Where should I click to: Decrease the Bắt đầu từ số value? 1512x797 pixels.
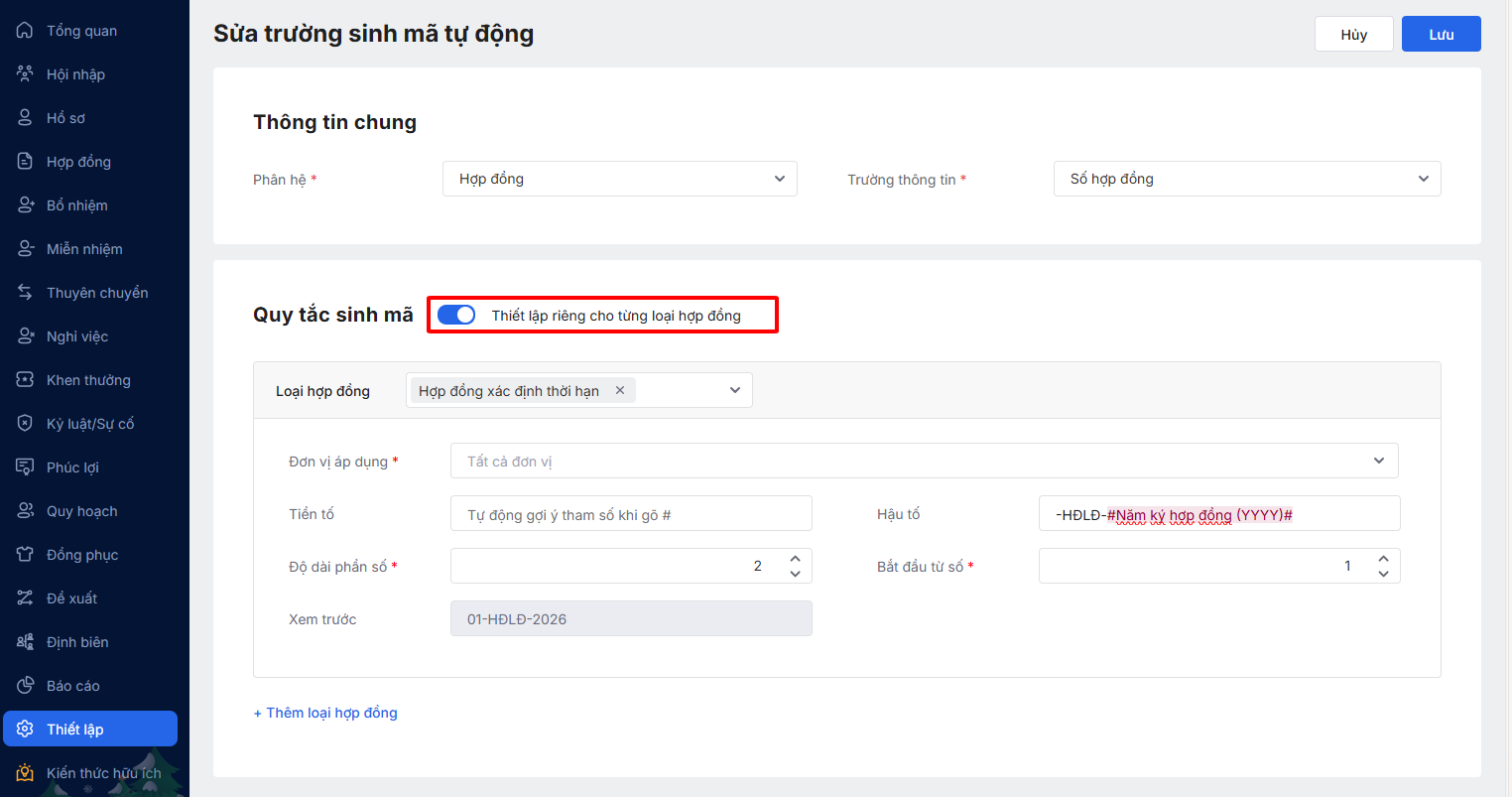(1383, 574)
